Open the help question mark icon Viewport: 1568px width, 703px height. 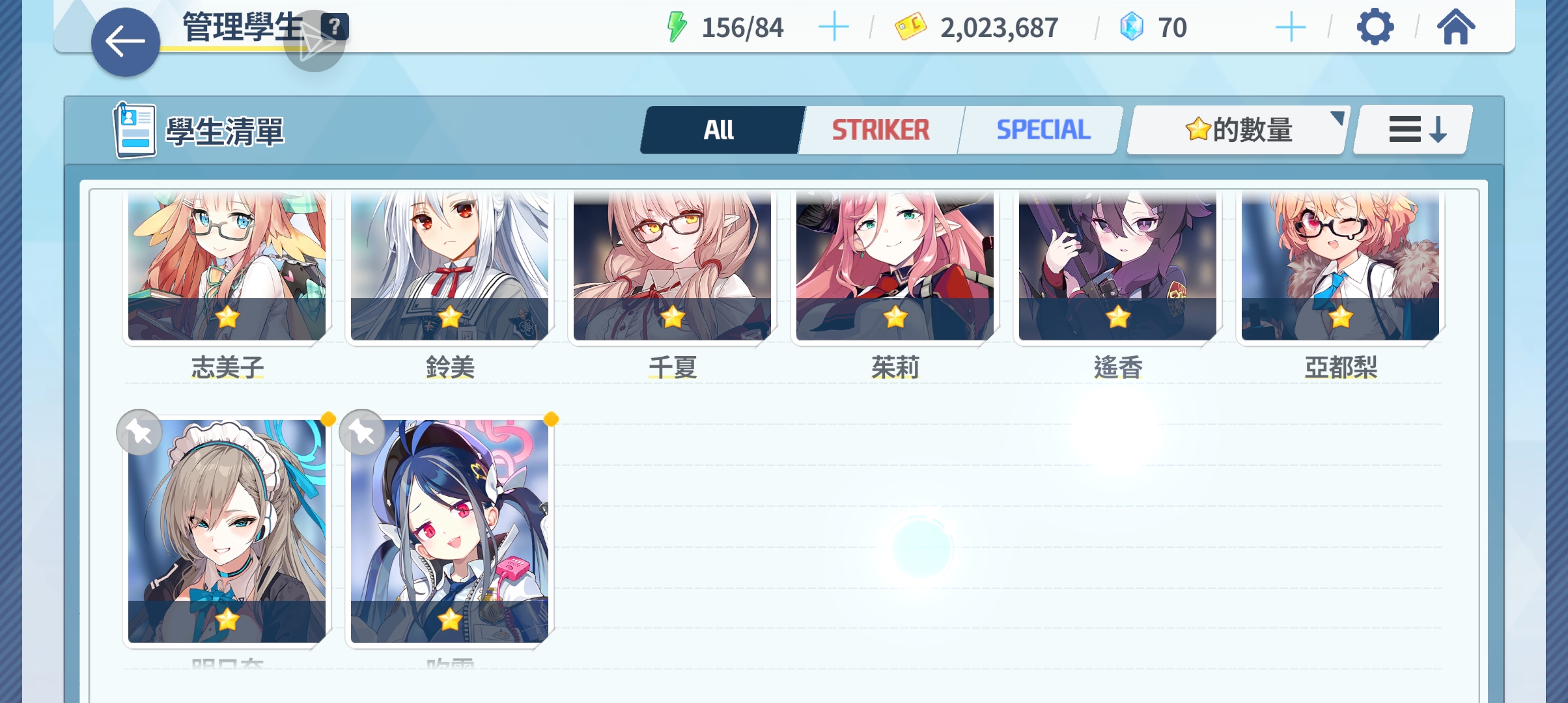(x=335, y=27)
